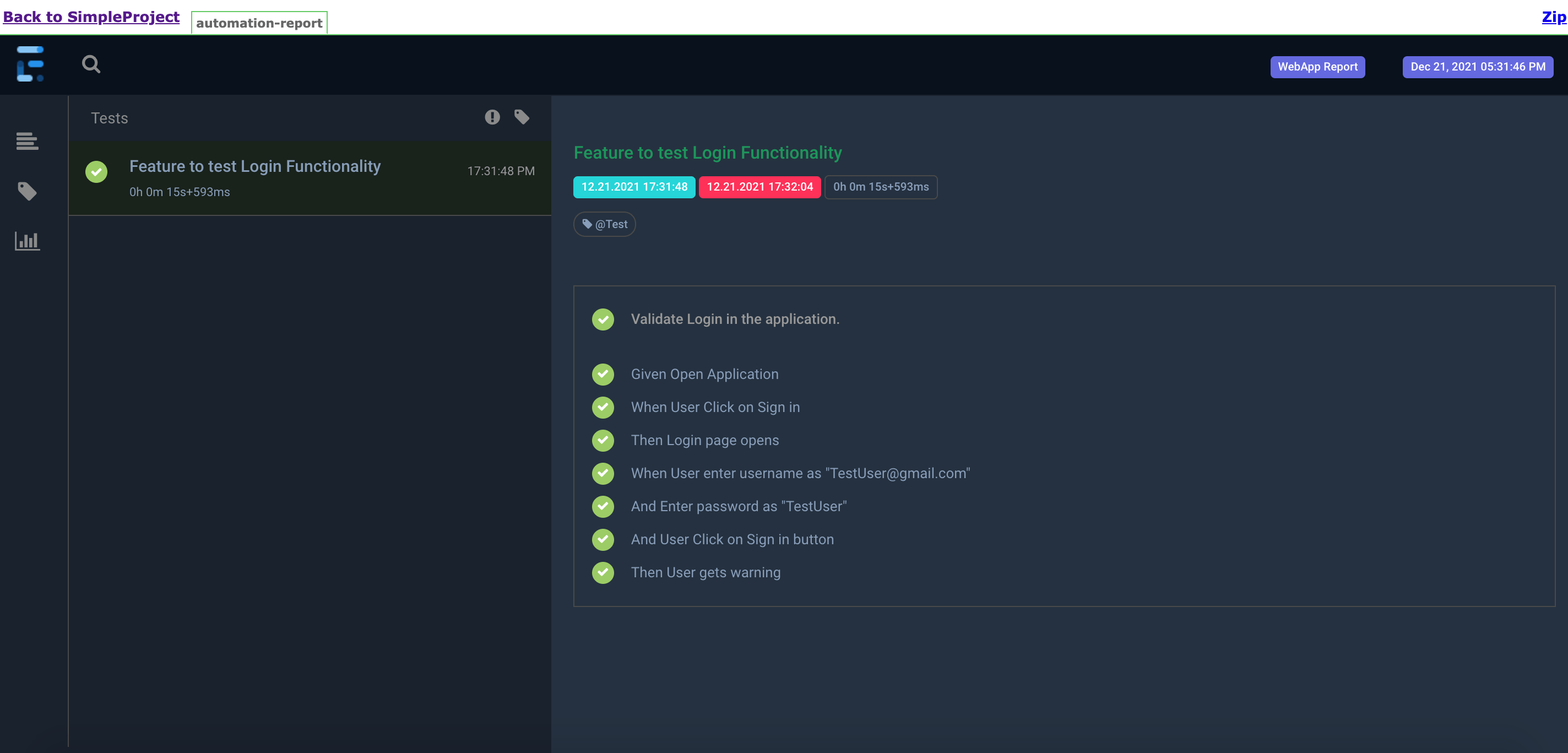Click the pass icon for Validate Login scenario
This screenshot has width=1568, height=753.
pyautogui.click(x=603, y=319)
